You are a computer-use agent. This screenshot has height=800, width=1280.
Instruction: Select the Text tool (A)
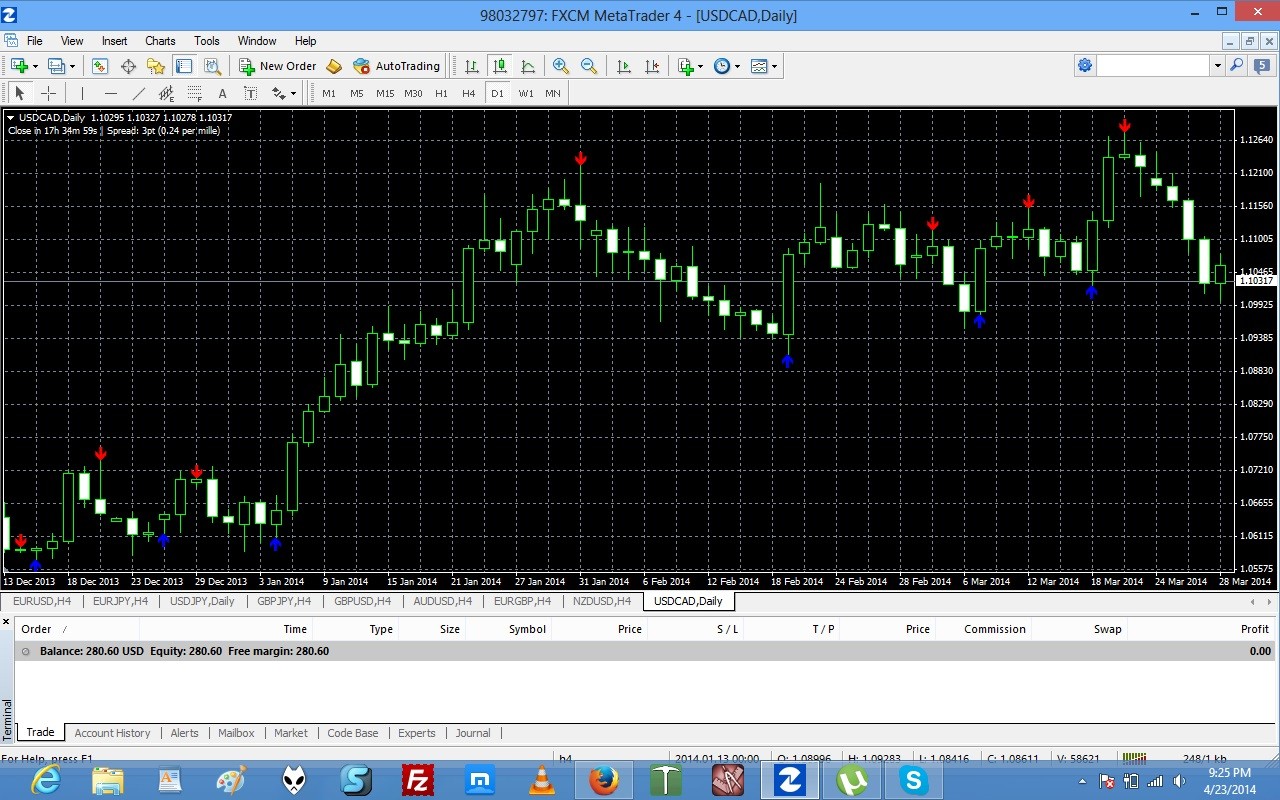[x=222, y=93]
